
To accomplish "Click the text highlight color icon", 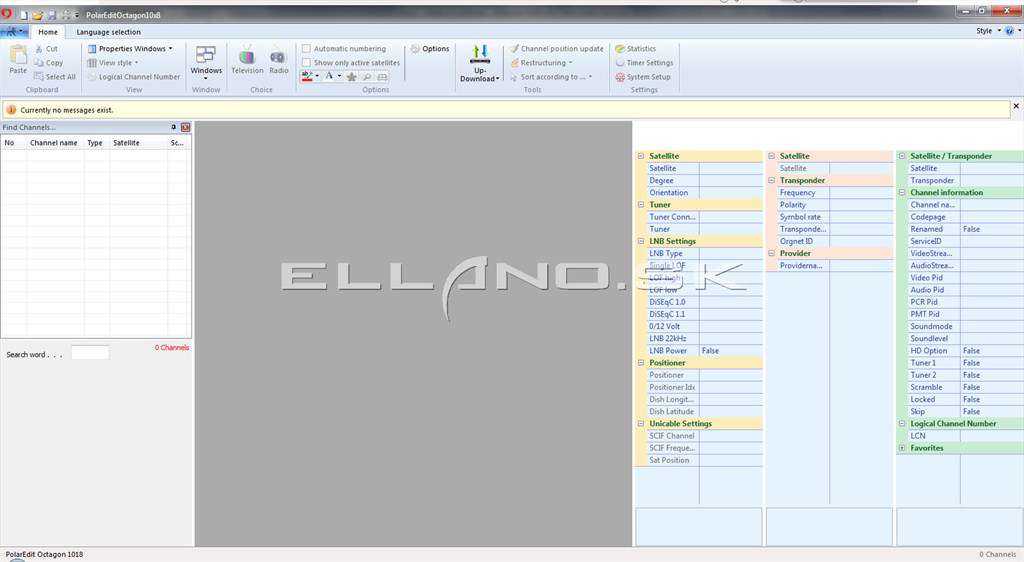I will [x=307, y=76].
